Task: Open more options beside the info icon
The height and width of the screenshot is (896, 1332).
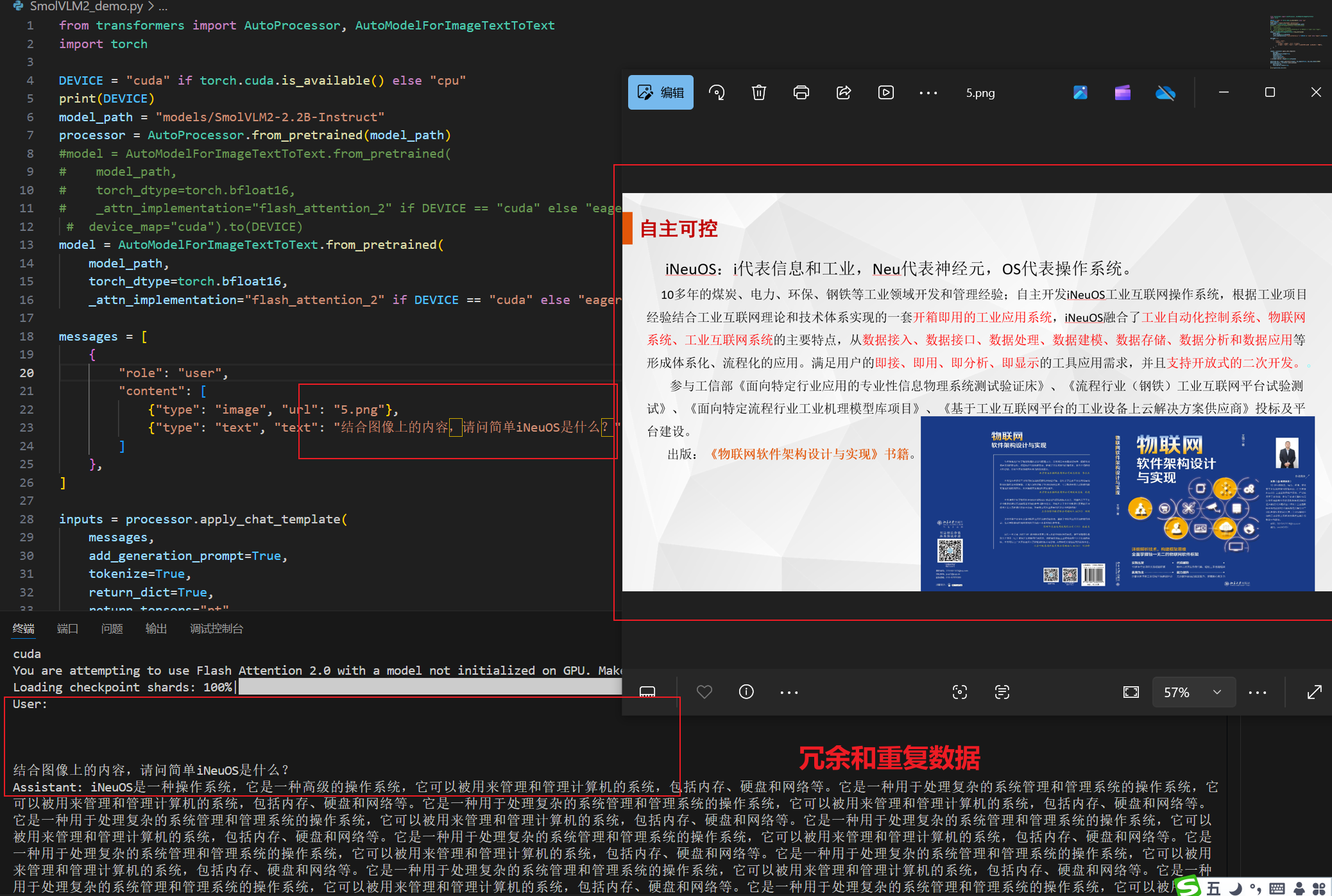Action: click(789, 692)
